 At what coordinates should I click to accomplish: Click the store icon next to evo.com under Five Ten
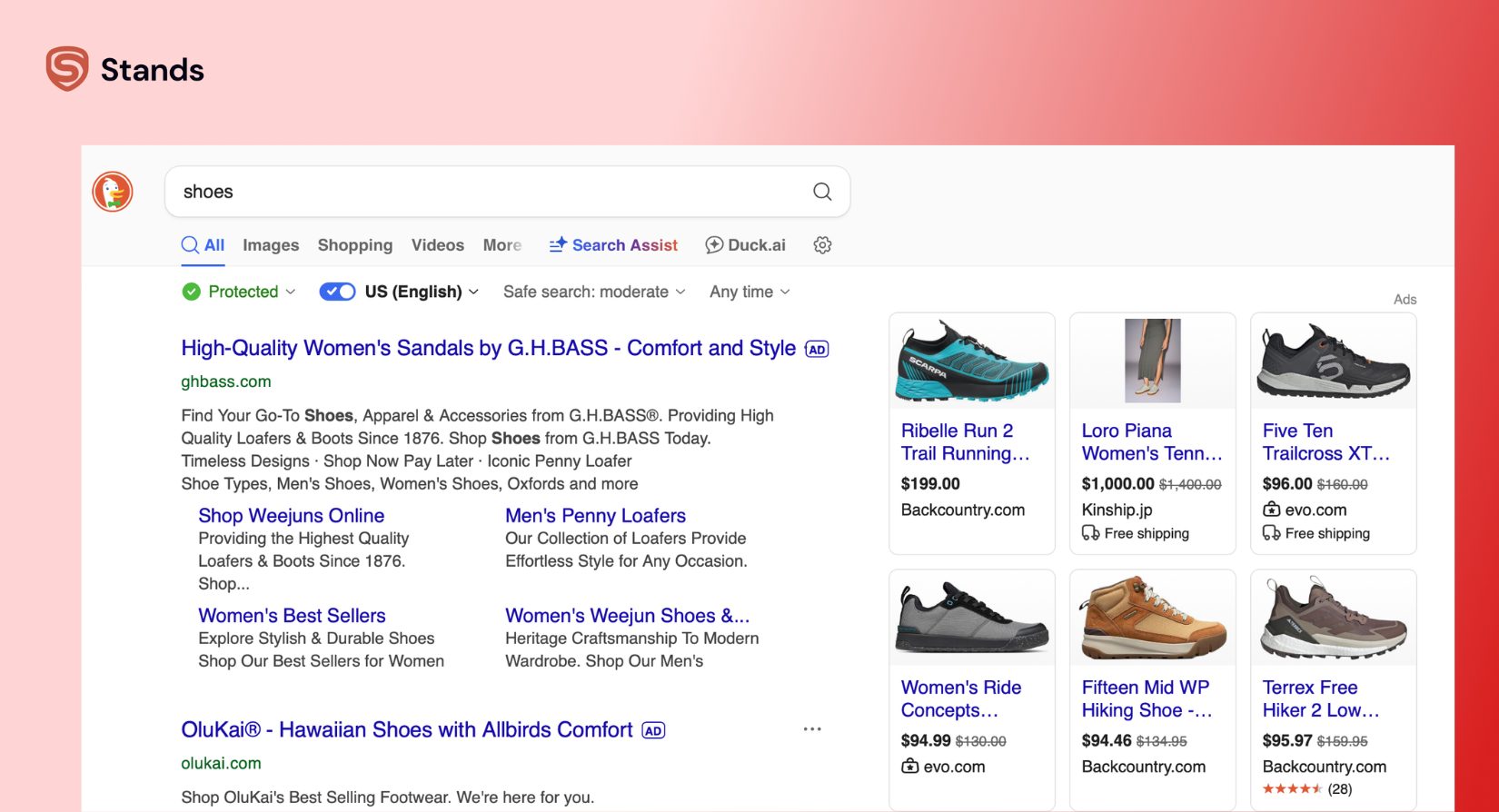(1272, 510)
